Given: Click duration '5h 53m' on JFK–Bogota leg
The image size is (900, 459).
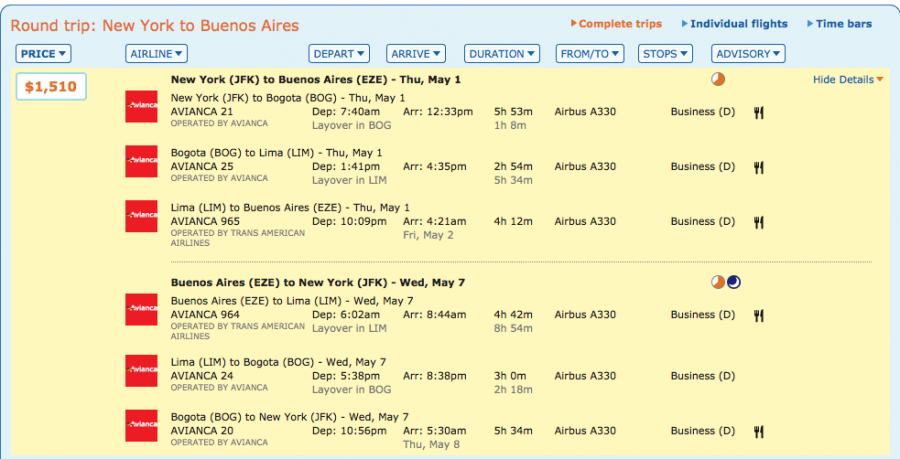Looking at the screenshot, I should [x=513, y=112].
